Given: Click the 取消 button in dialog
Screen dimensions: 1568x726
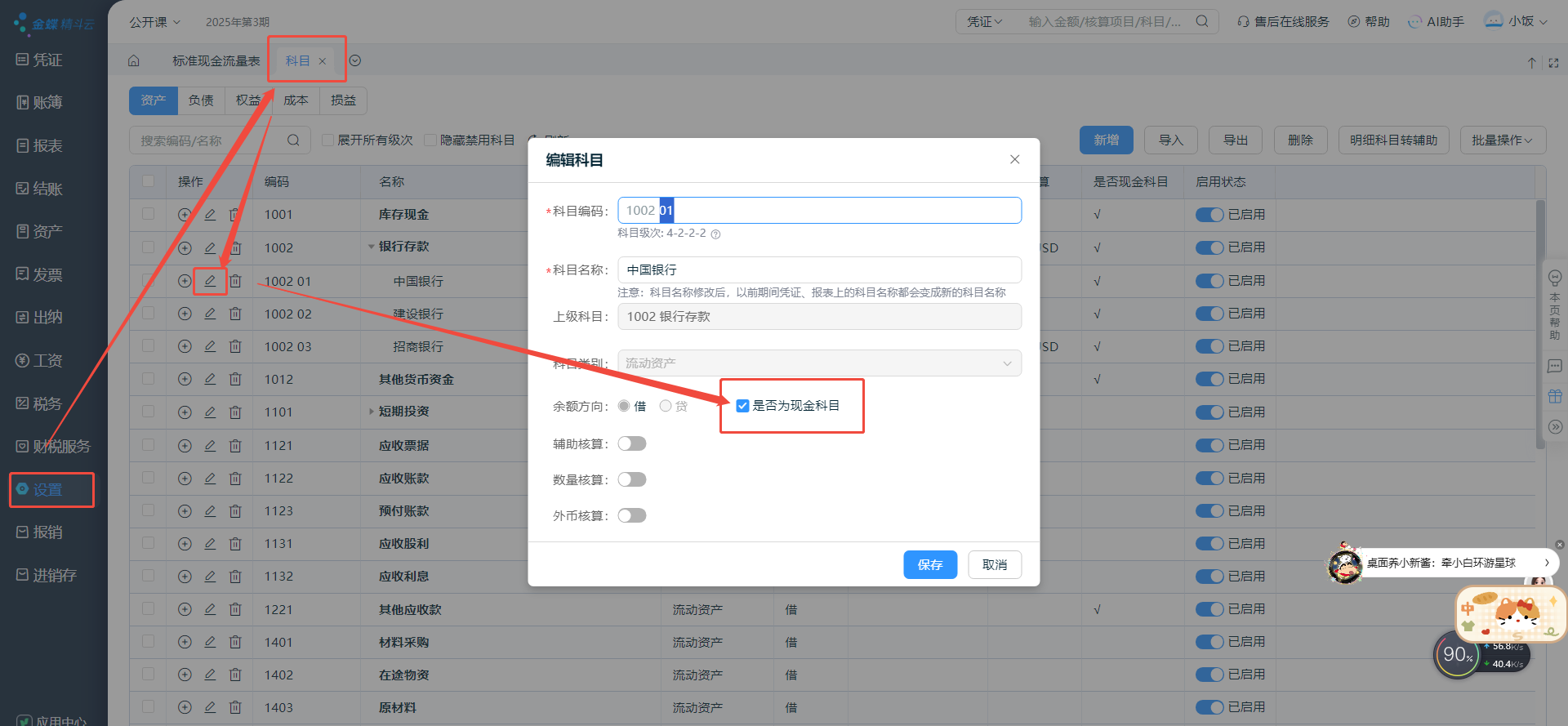Looking at the screenshot, I should pyautogui.click(x=994, y=564).
